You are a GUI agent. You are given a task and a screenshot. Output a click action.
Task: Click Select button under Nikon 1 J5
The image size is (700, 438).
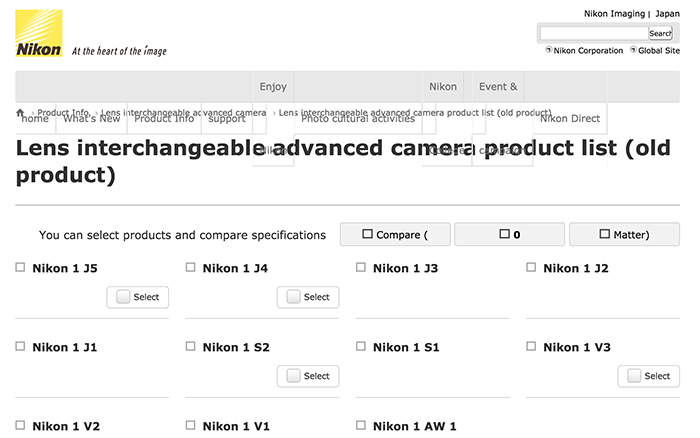138,297
